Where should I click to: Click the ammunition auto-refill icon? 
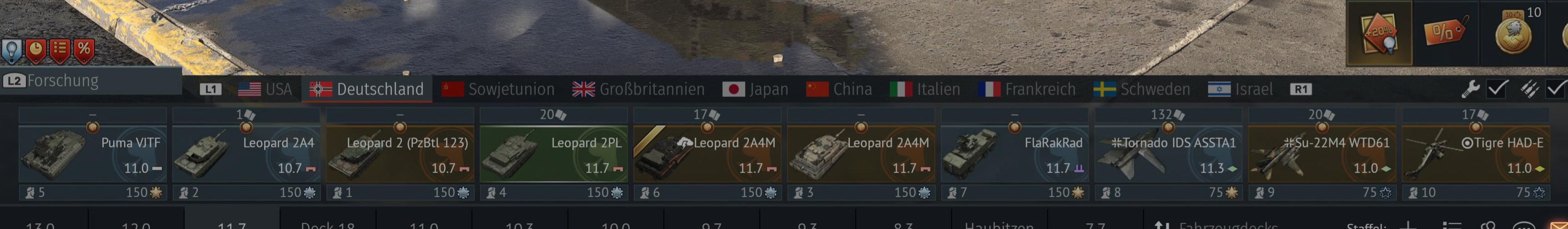(x=1530, y=89)
